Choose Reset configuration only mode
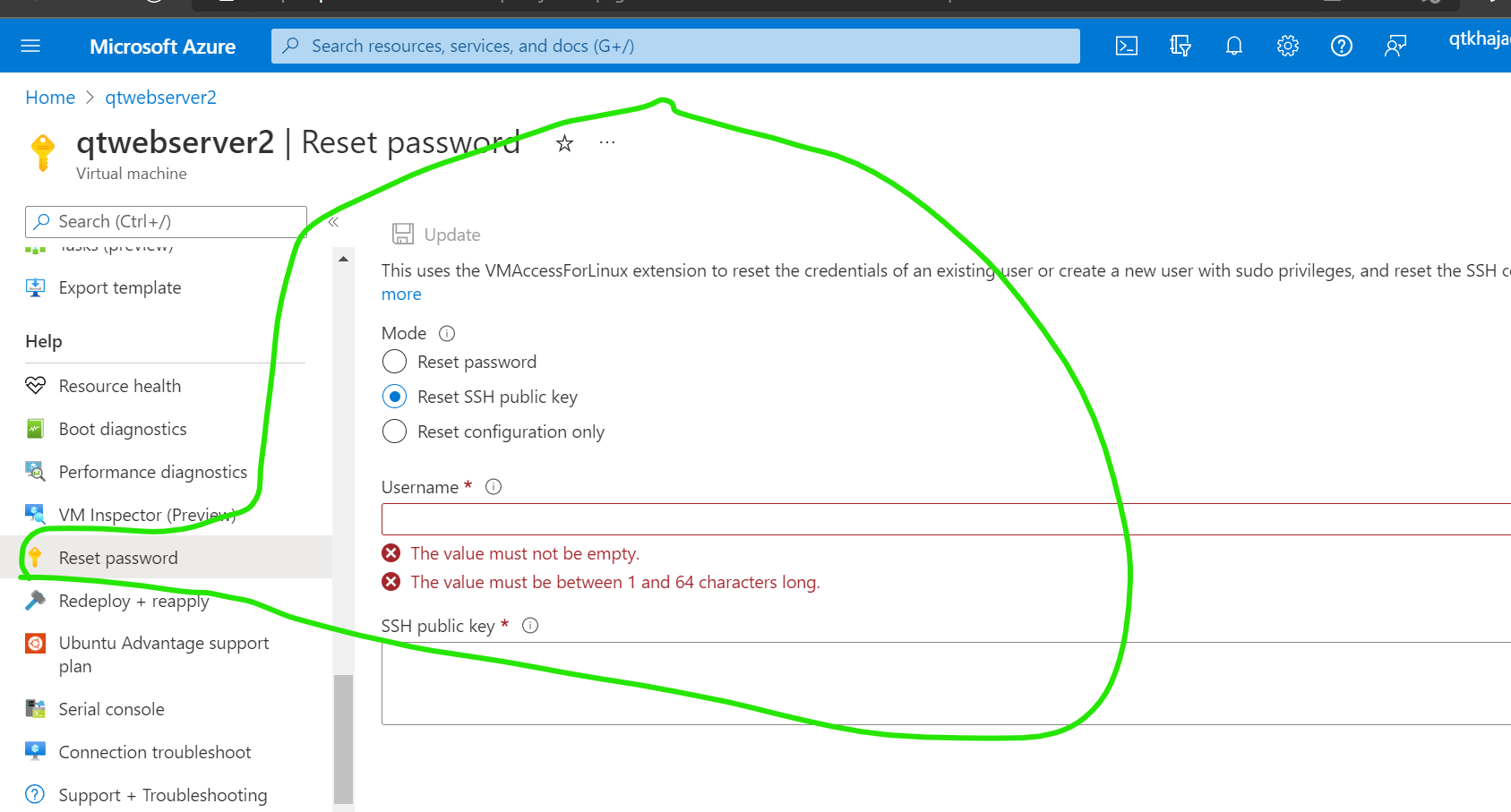This screenshot has height=812, width=1511. (394, 432)
